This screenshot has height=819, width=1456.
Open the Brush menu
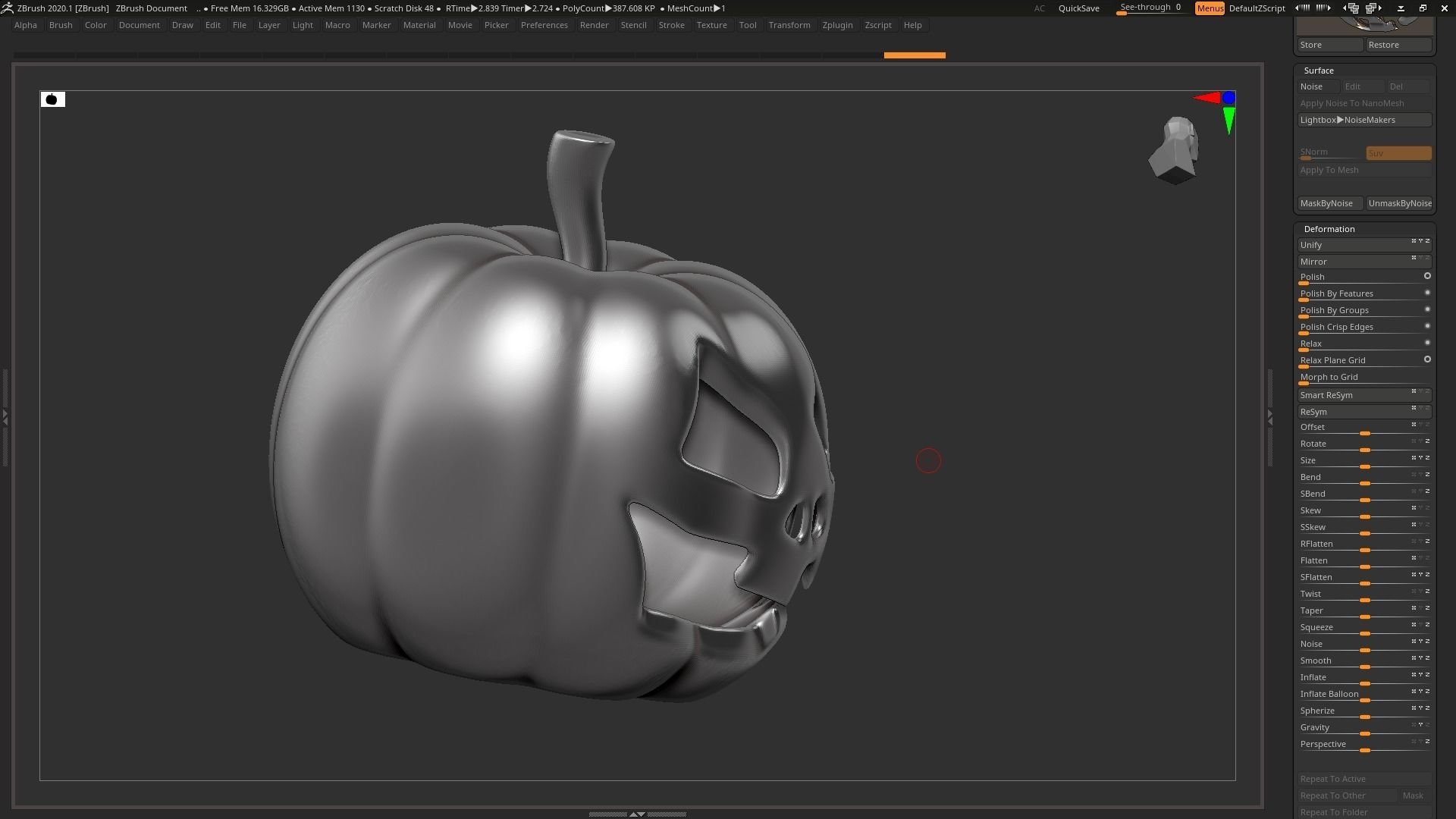[61, 25]
